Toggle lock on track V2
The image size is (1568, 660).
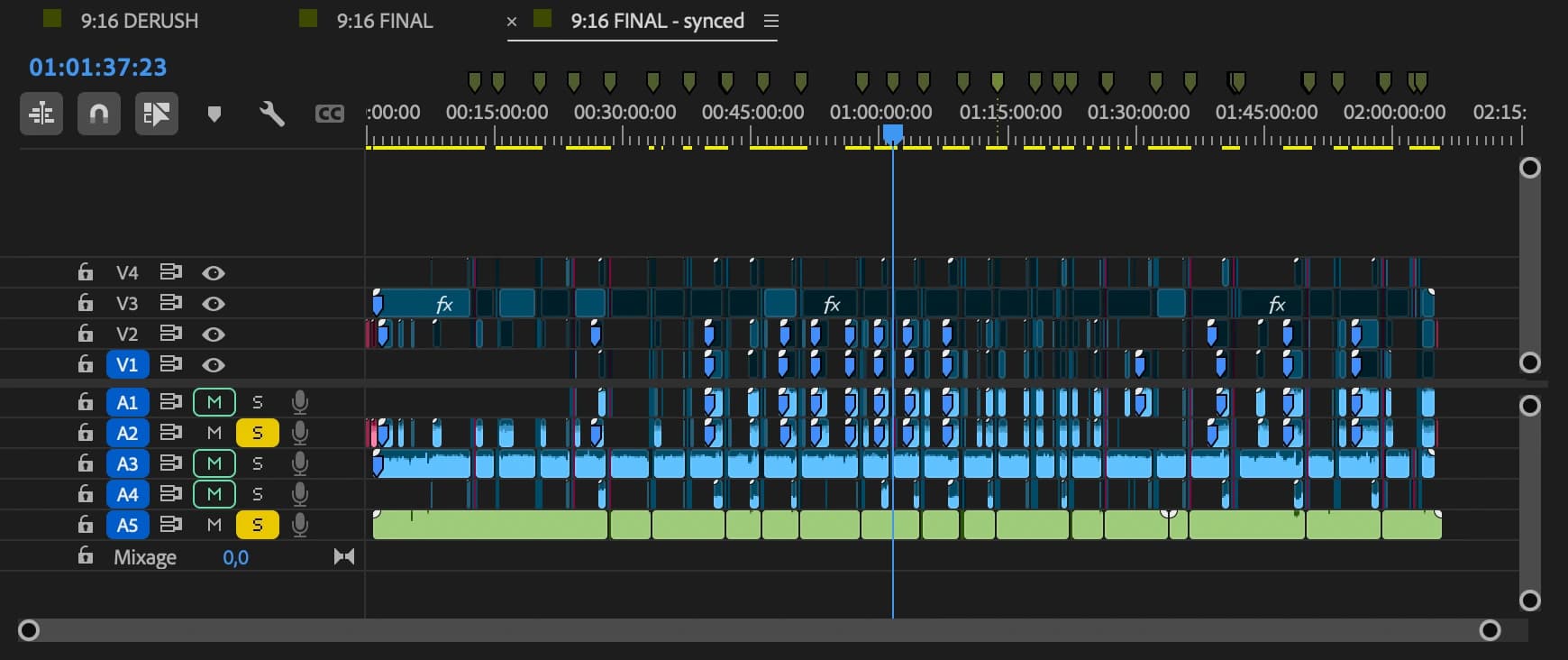click(85, 333)
